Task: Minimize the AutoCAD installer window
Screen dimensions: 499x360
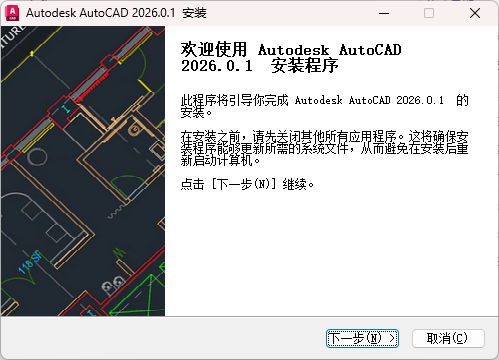Action: tap(384, 13)
